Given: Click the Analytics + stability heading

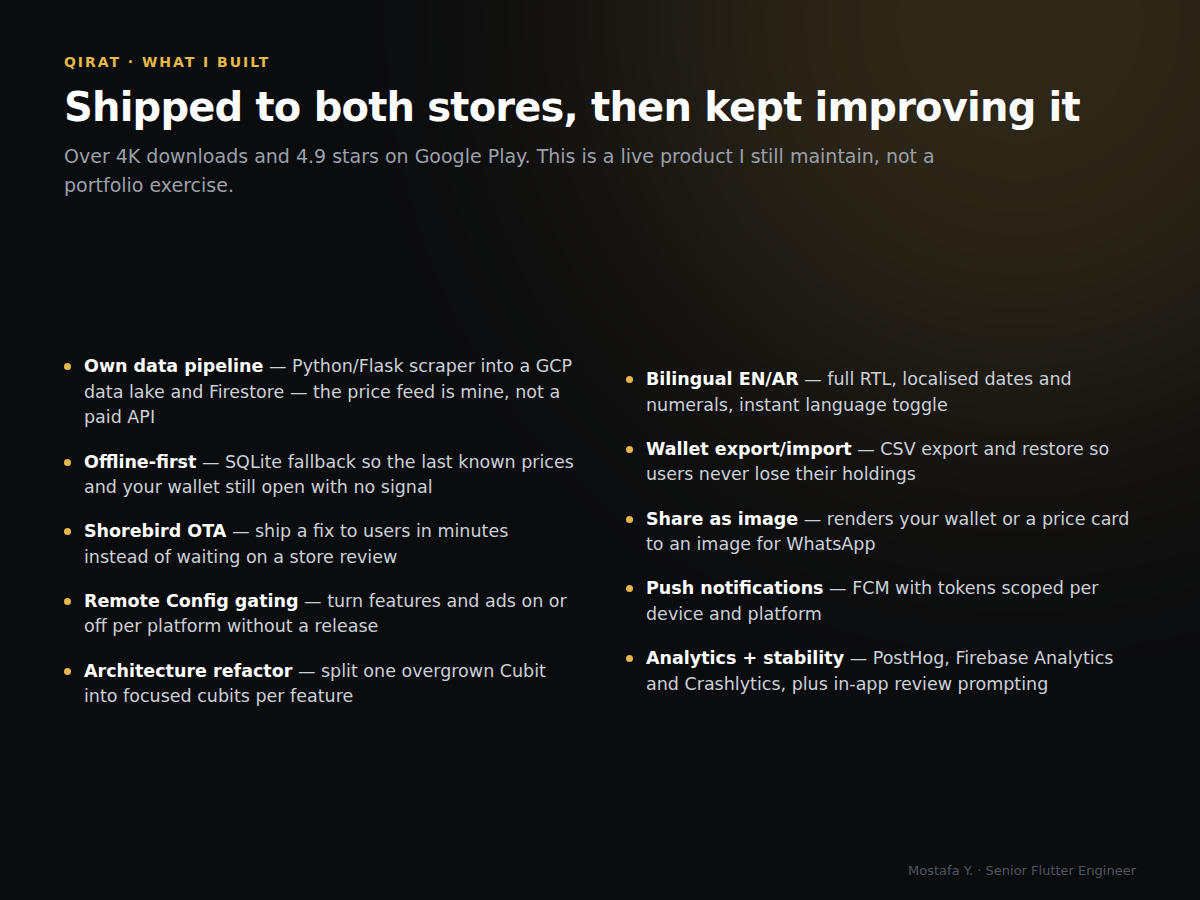Looking at the screenshot, I should (745, 658).
